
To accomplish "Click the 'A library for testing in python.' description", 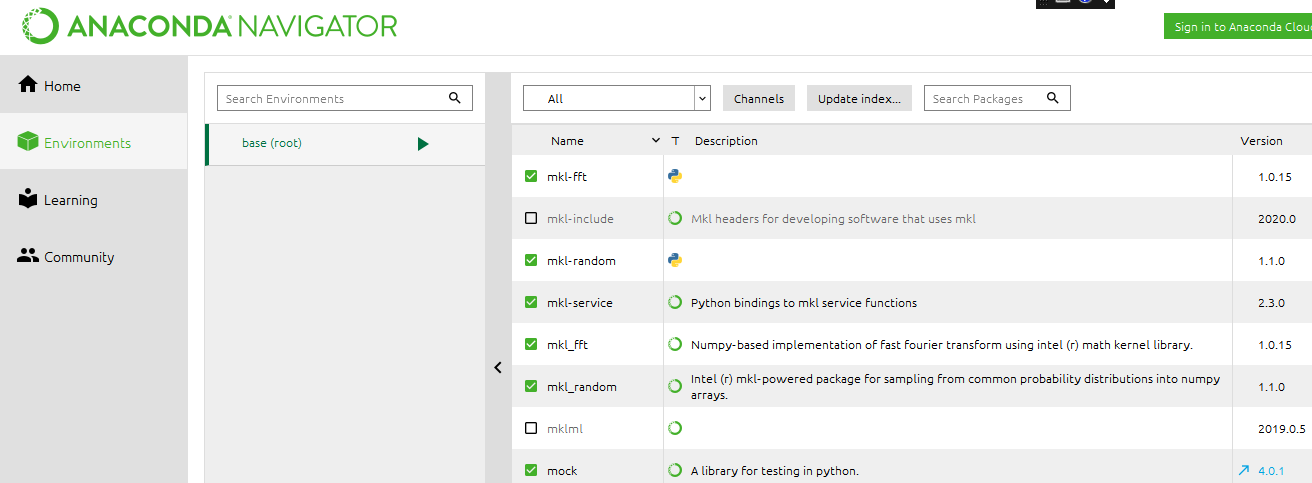I will pyautogui.click(x=775, y=471).
